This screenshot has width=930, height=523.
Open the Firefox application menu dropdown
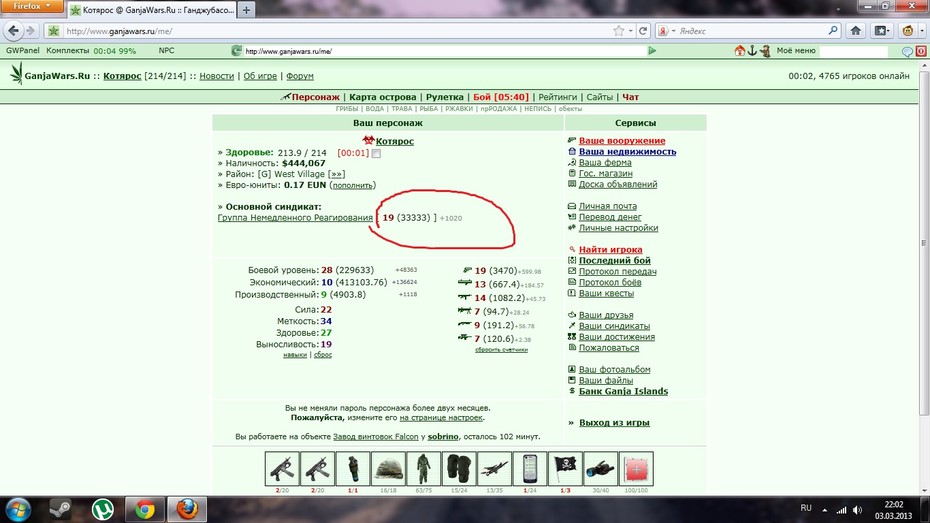click(31, 7)
